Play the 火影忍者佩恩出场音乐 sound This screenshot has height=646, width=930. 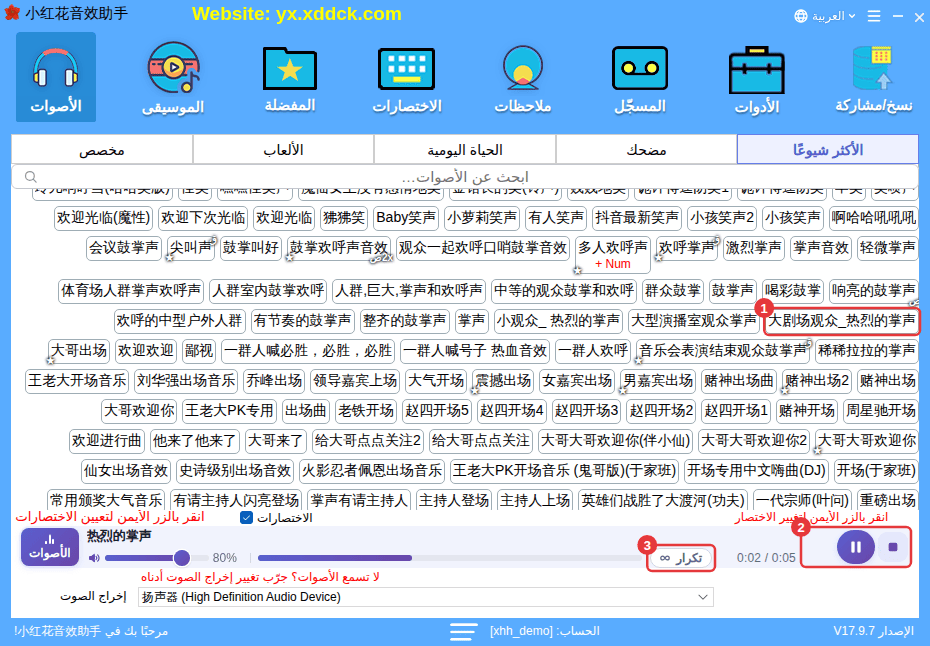tap(372, 471)
